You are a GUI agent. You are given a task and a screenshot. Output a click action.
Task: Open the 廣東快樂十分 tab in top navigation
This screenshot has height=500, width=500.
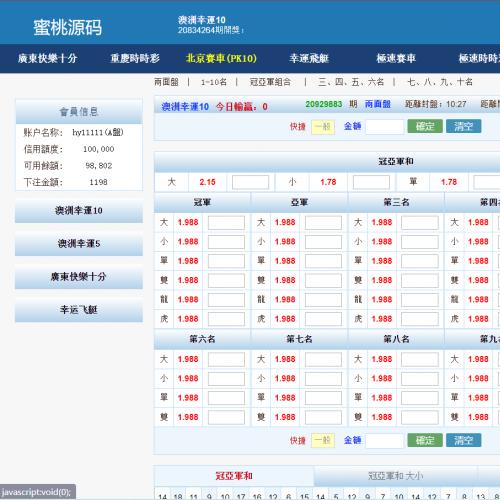pyautogui.click(x=47, y=58)
